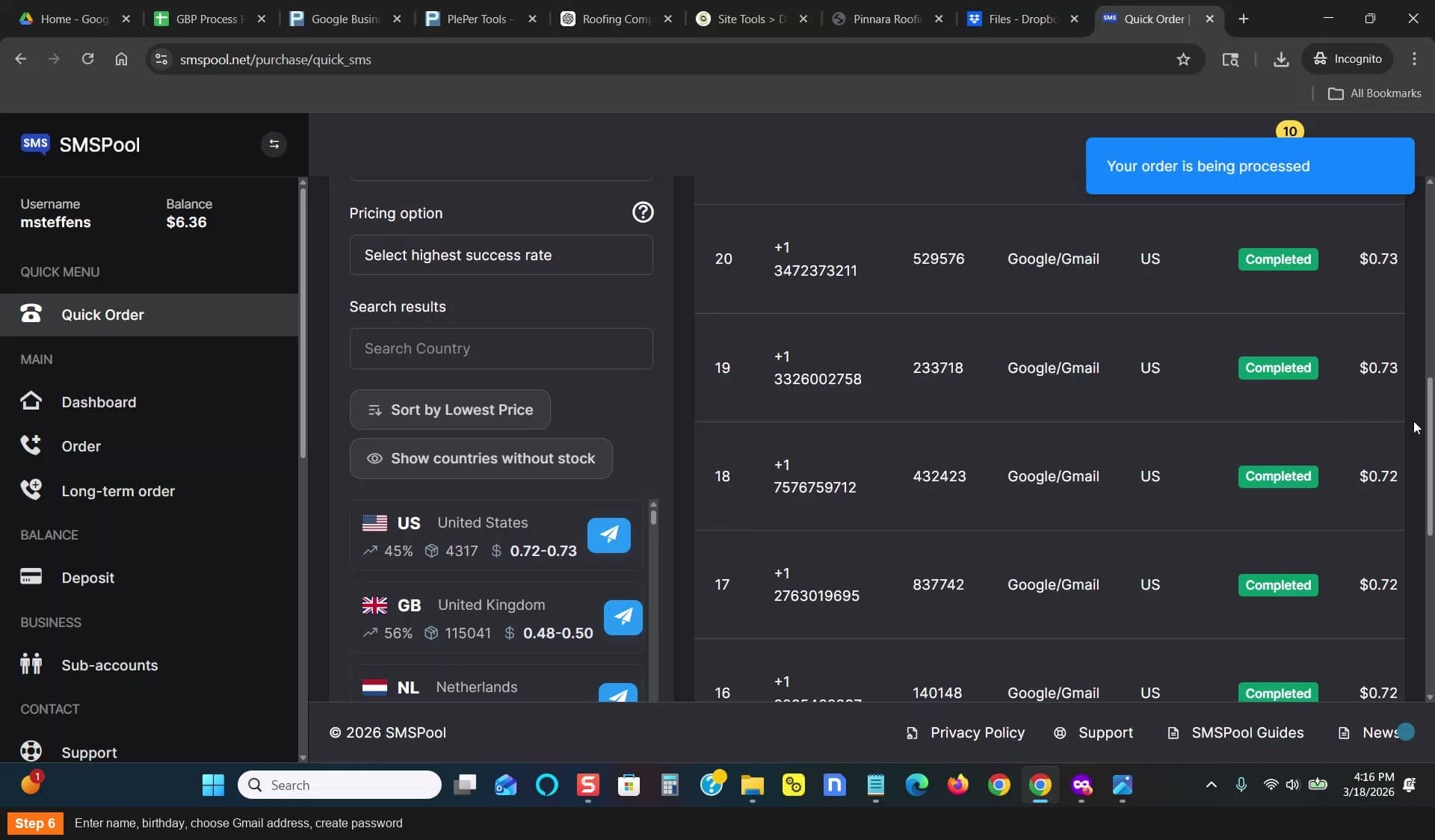
Task: Open the Chrome three-dot menu
Action: pyautogui.click(x=1414, y=59)
